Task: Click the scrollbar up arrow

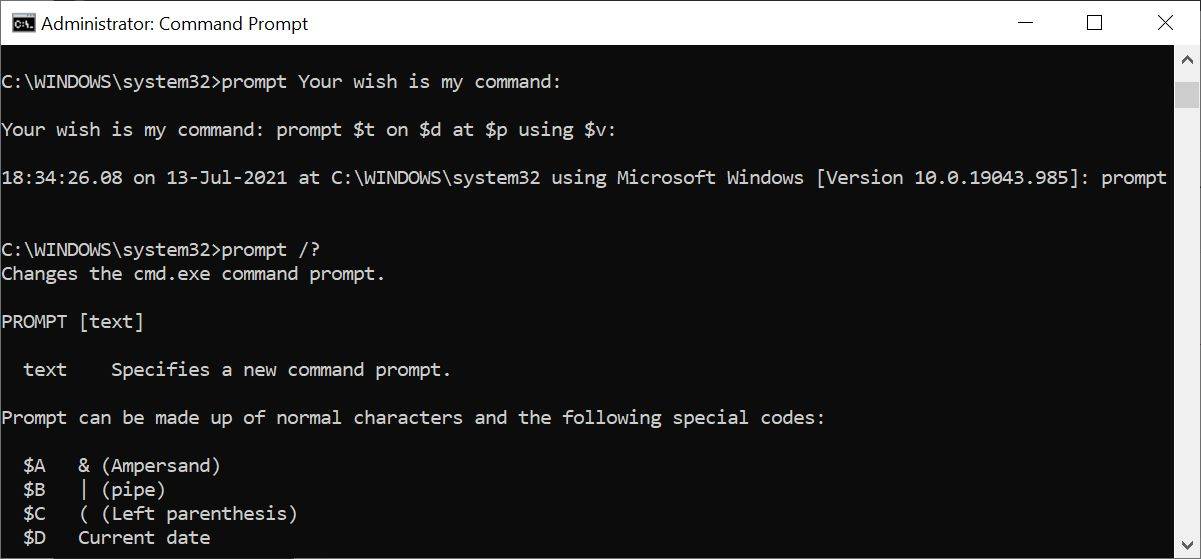Action: click(x=1187, y=59)
